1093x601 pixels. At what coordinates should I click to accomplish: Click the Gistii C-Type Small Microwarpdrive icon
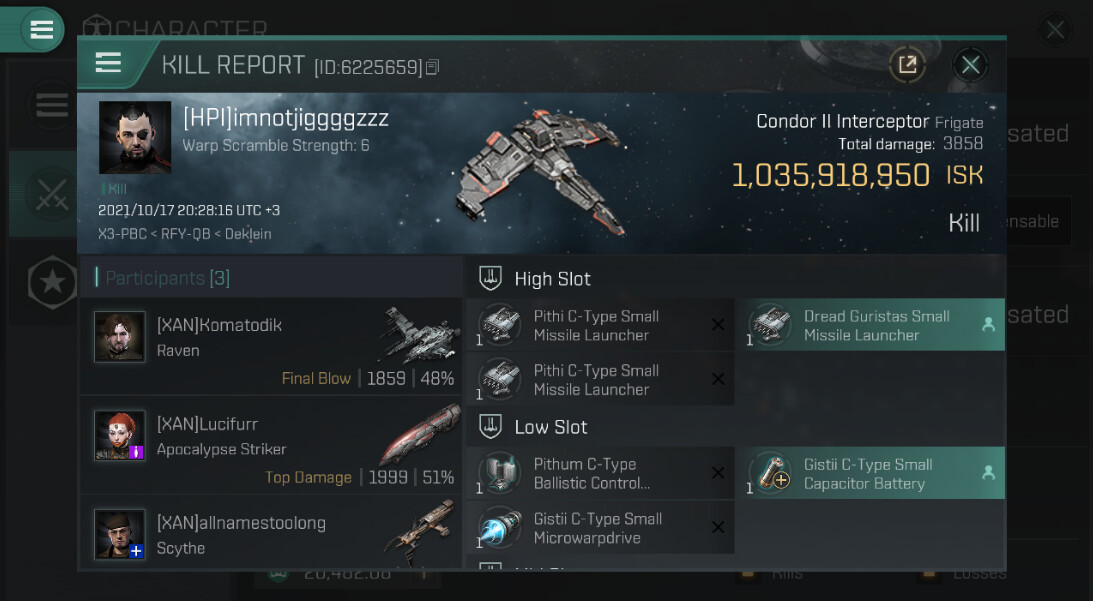click(500, 527)
